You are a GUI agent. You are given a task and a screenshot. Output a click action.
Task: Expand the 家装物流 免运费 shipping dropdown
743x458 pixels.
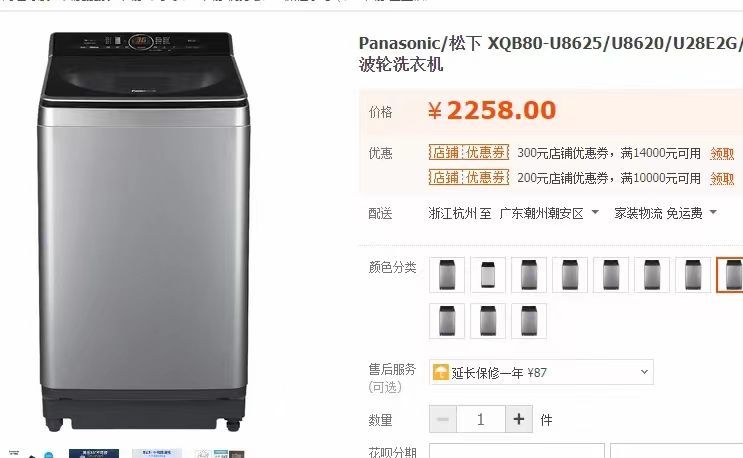[x=665, y=213]
